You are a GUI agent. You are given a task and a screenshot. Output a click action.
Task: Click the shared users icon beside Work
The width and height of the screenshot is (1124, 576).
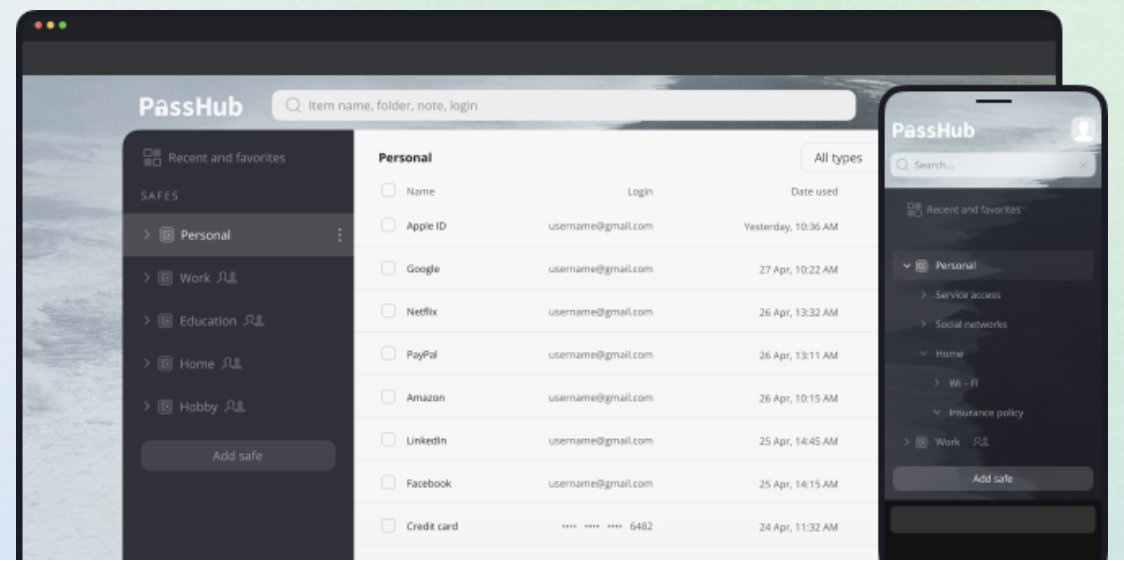click(227, 278)
